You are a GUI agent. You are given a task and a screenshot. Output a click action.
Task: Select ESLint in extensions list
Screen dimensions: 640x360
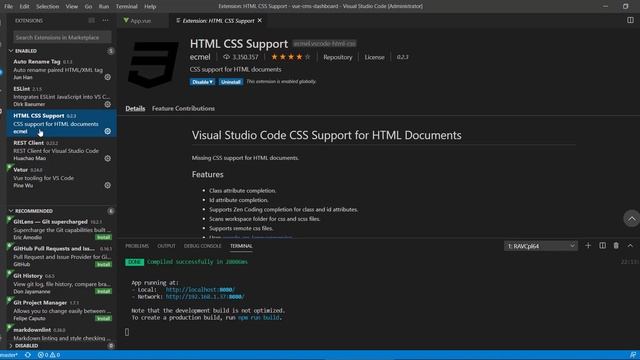click(61, 96)
